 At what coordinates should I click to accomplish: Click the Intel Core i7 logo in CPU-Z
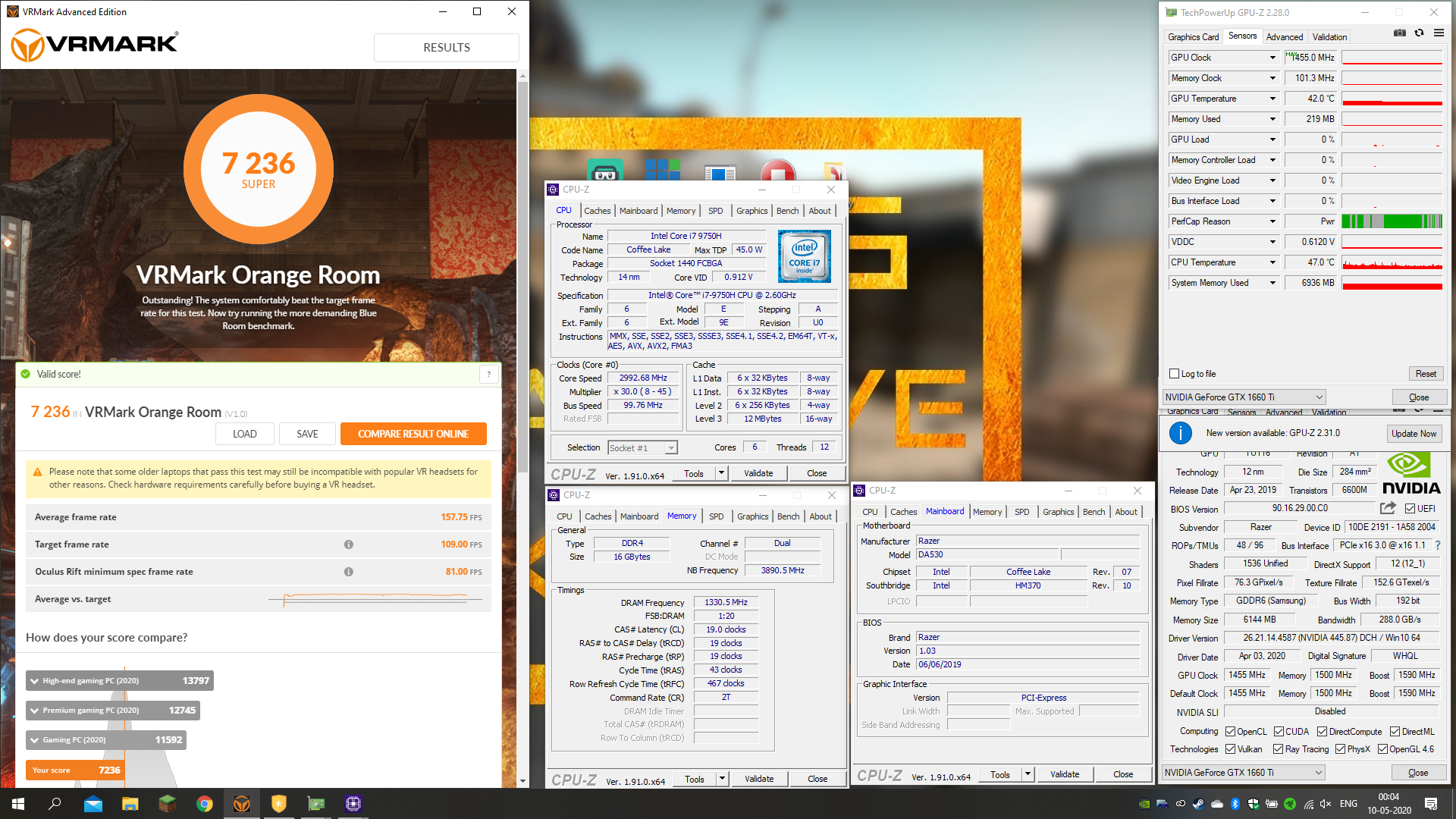804,257
